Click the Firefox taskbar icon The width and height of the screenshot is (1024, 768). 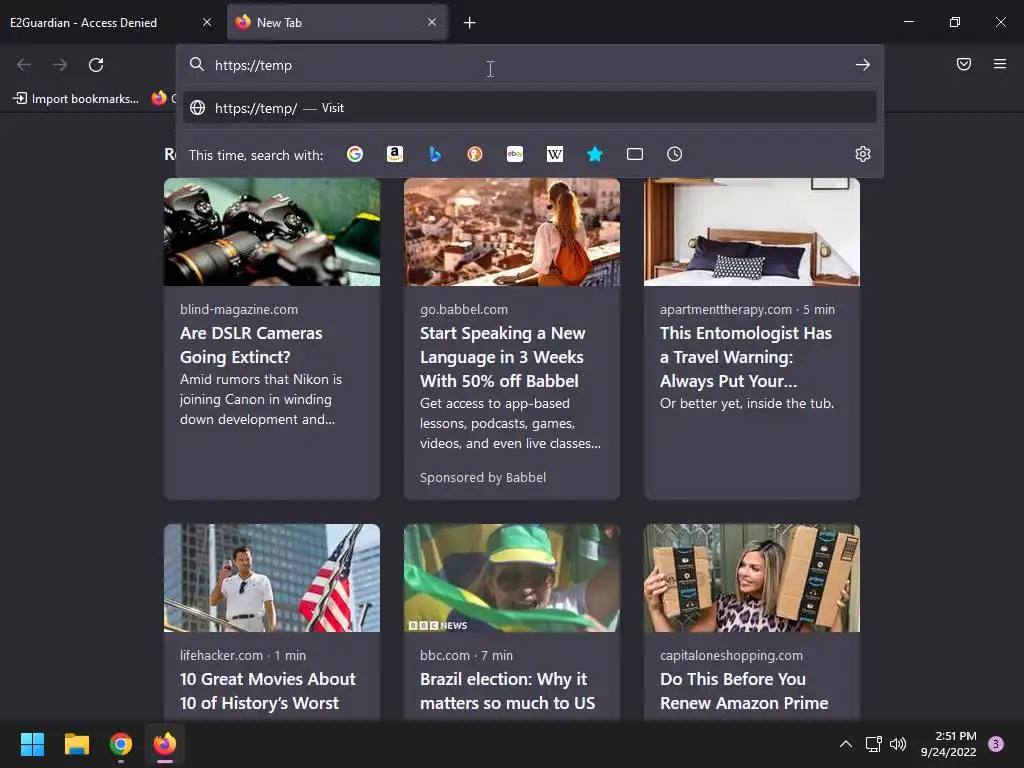click(x=165, y=744)
